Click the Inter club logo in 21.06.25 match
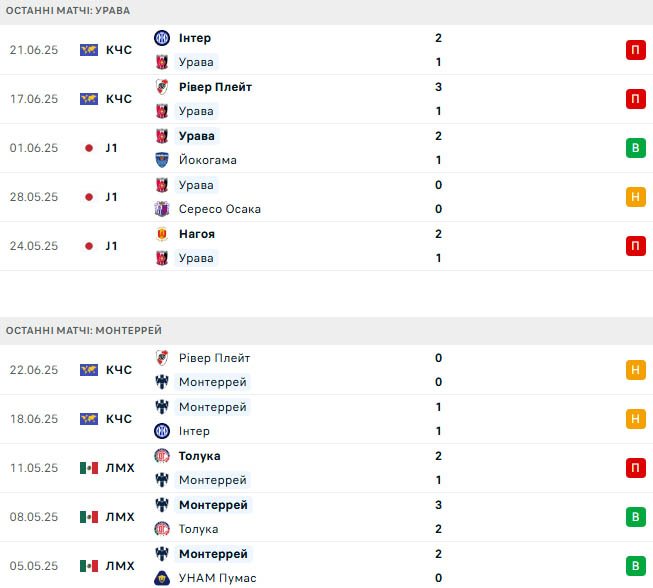Screen dimensions: 653x588 click(162, 38)
